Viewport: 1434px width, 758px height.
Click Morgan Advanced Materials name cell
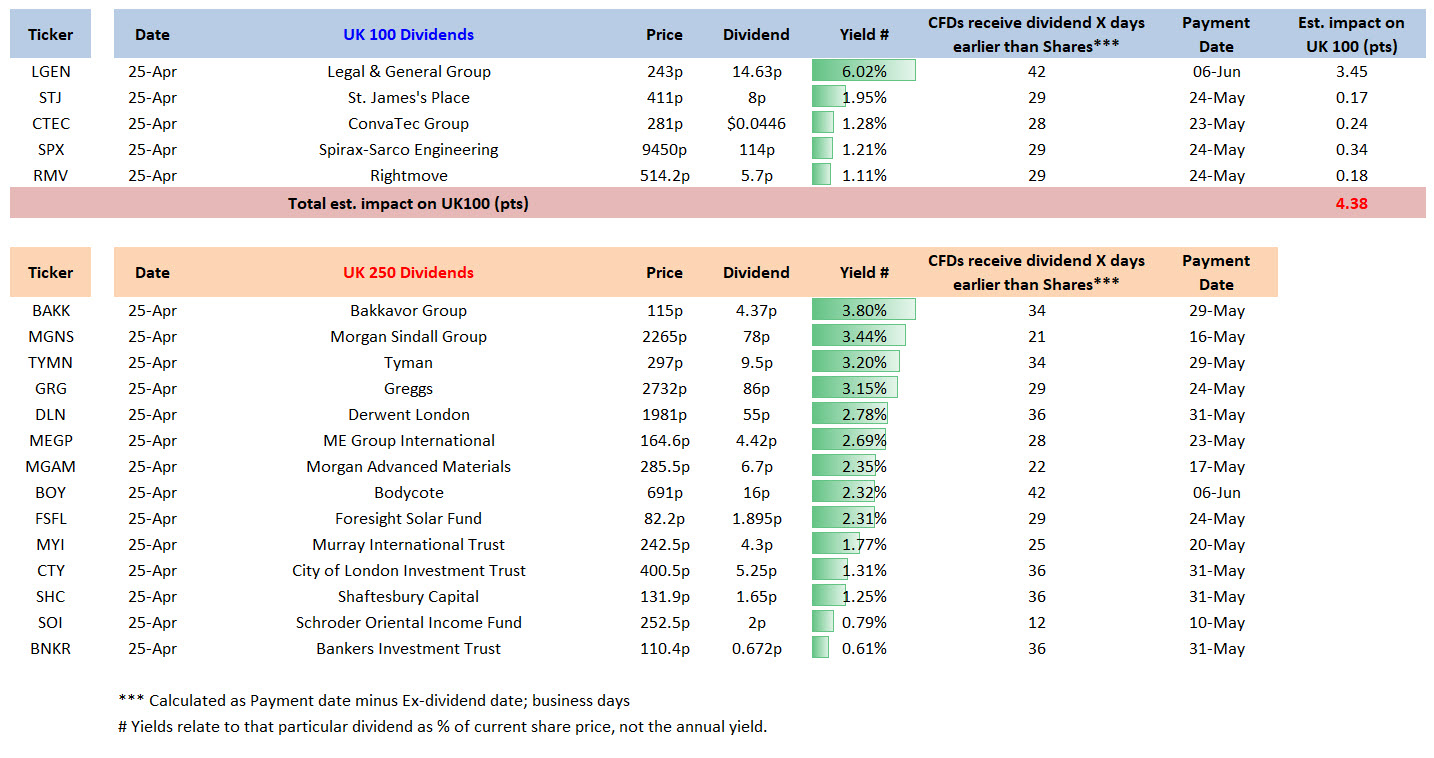(408, 466)
